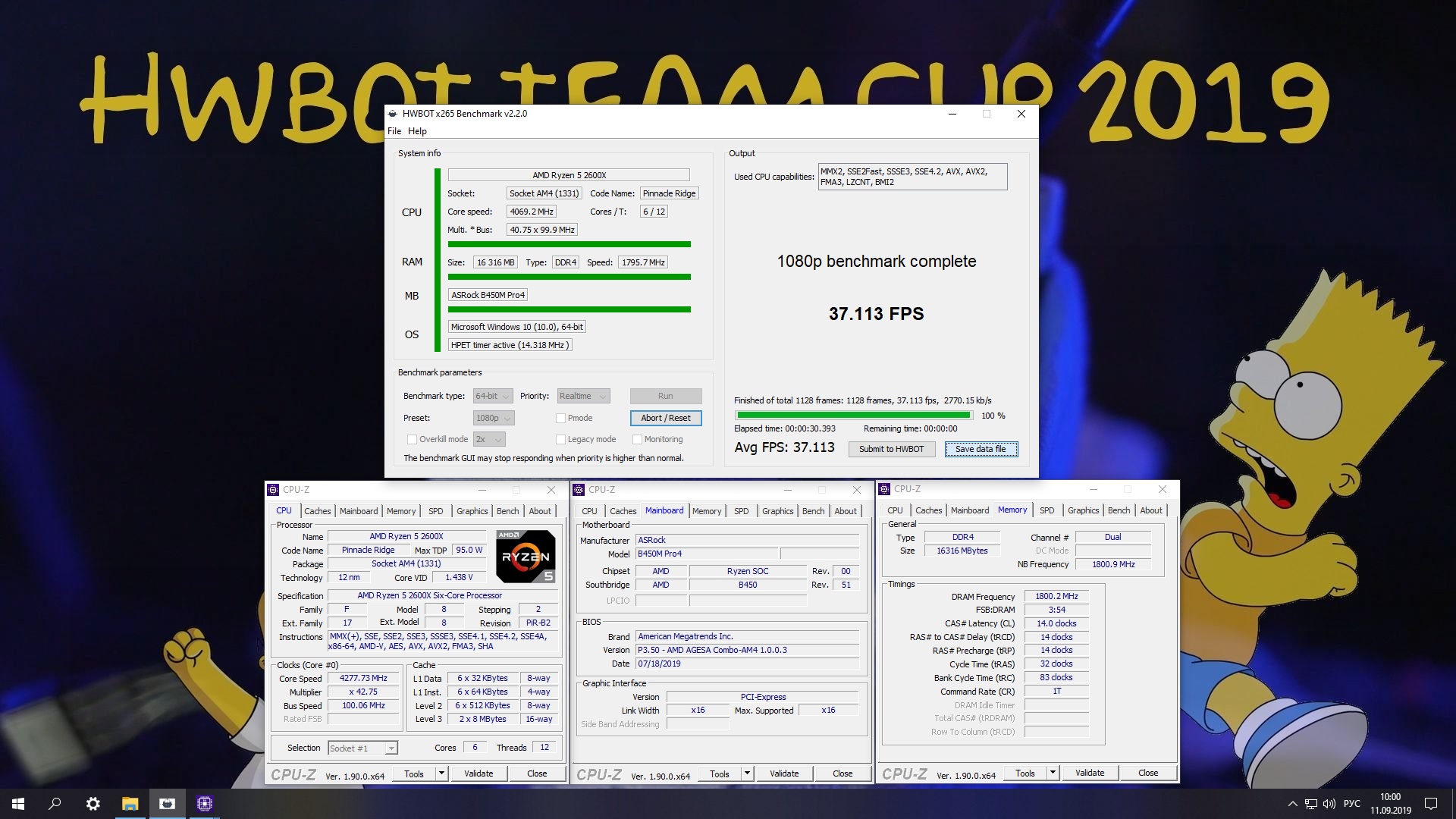Switch input language РУС
Viewport: 1456px width, 819px height.
(x=1351, y=804)
